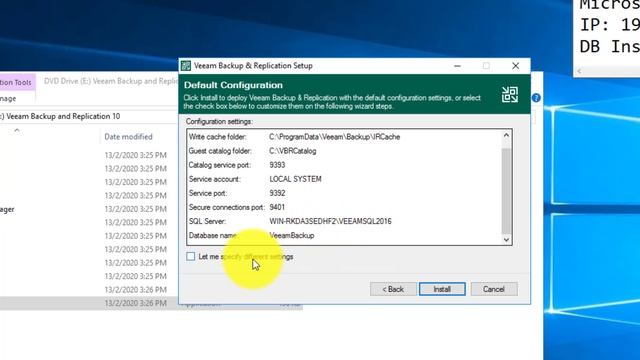Select the IRCache write cache folder path
The image size is (640, 360).
point(335,137)
